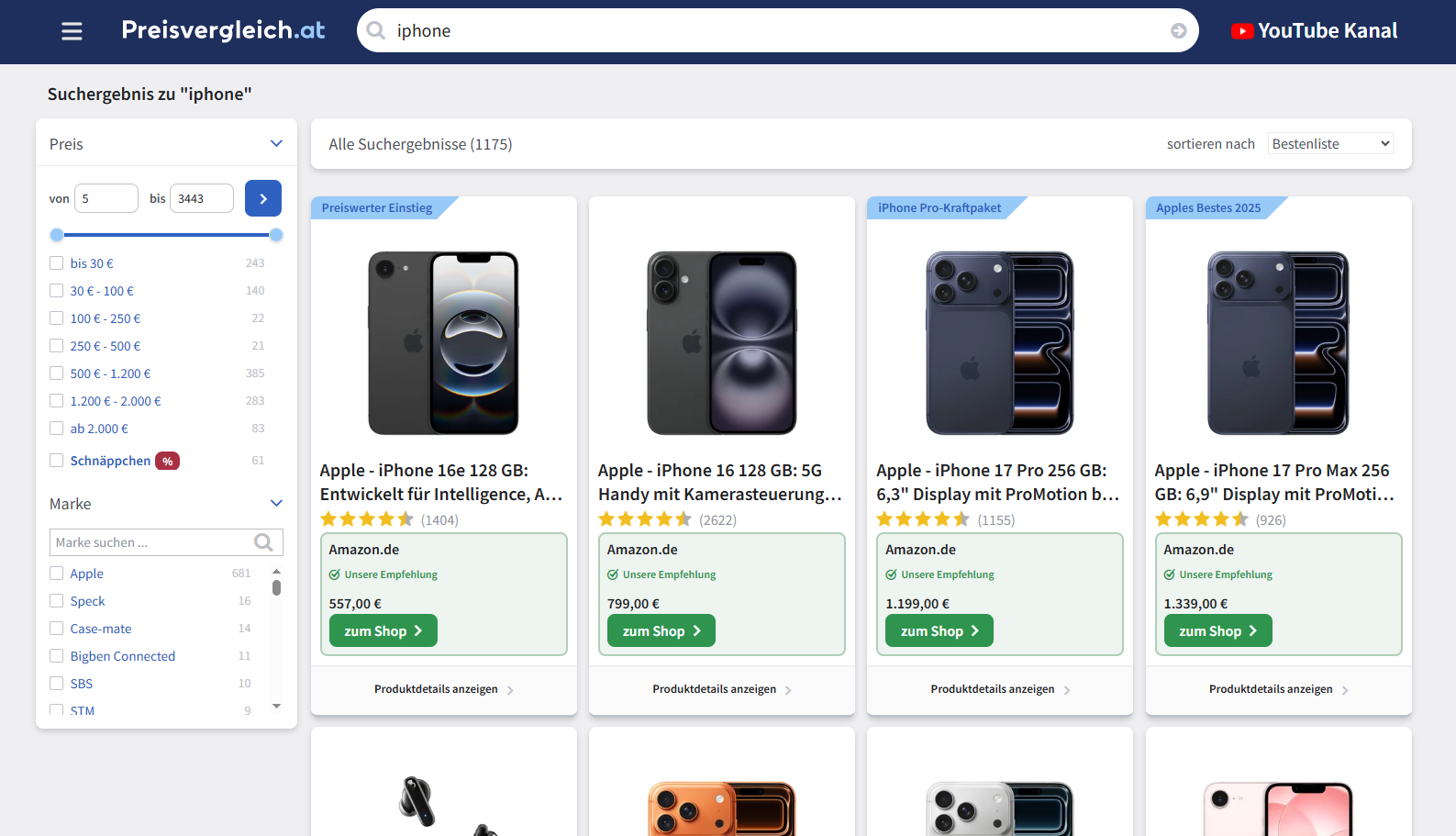Focus the 'Marke suchen' input field

(x=153, y=542)
